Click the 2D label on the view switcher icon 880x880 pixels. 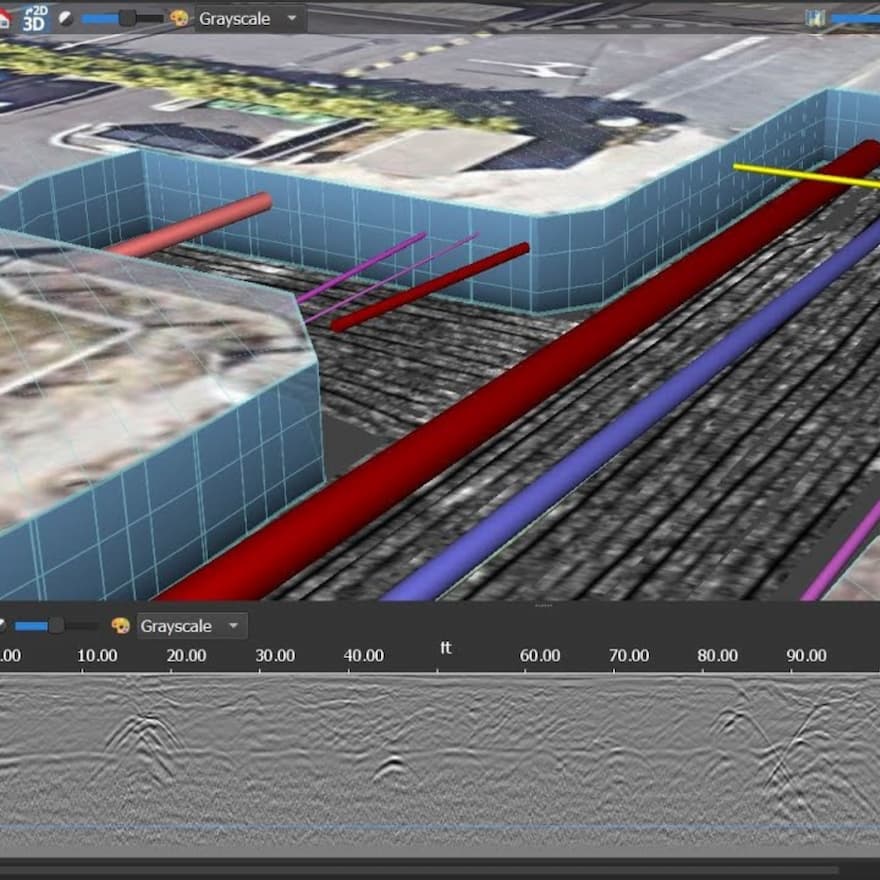pos(40,8)
